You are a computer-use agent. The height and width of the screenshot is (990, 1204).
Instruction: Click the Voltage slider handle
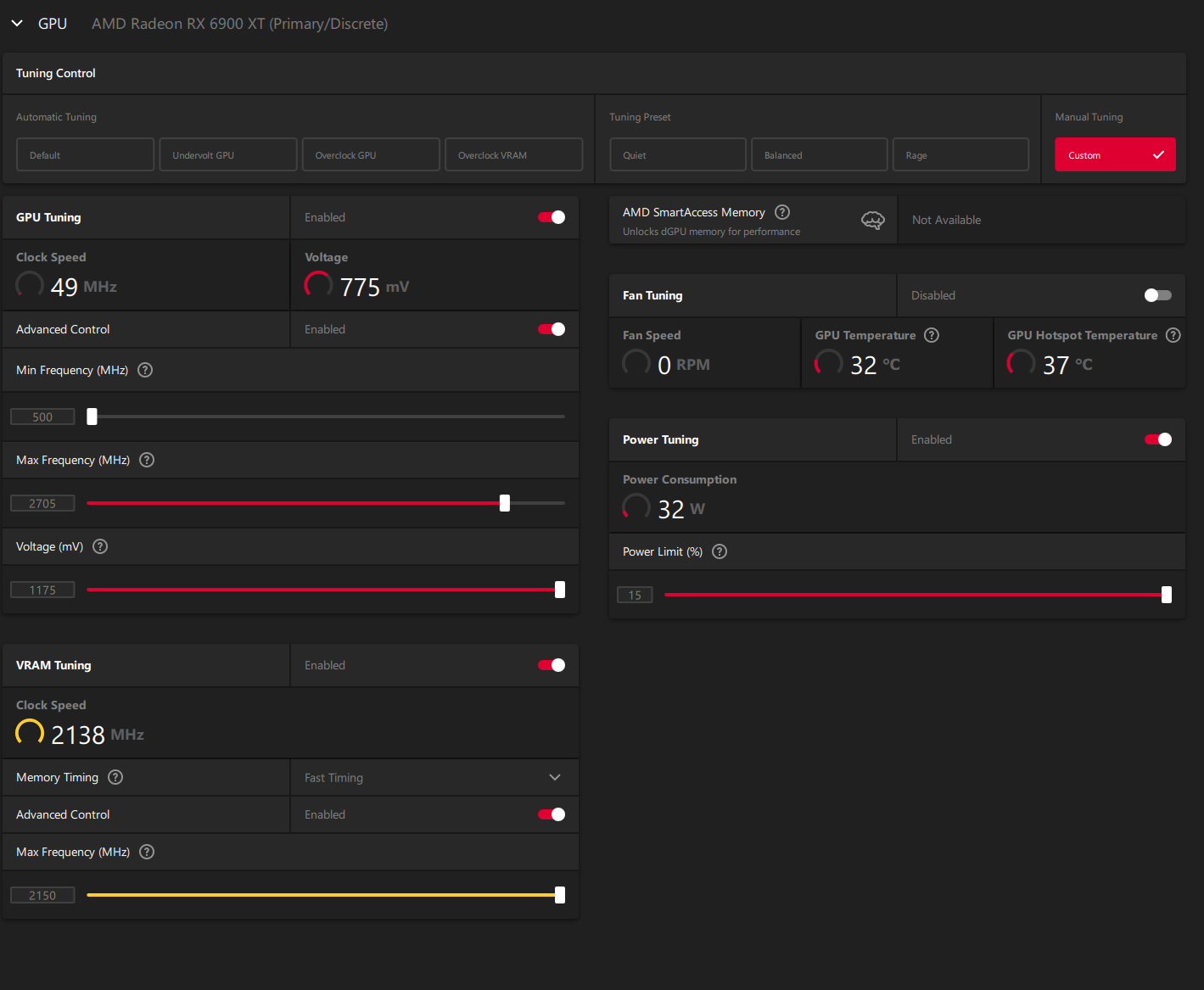(560, 590)
